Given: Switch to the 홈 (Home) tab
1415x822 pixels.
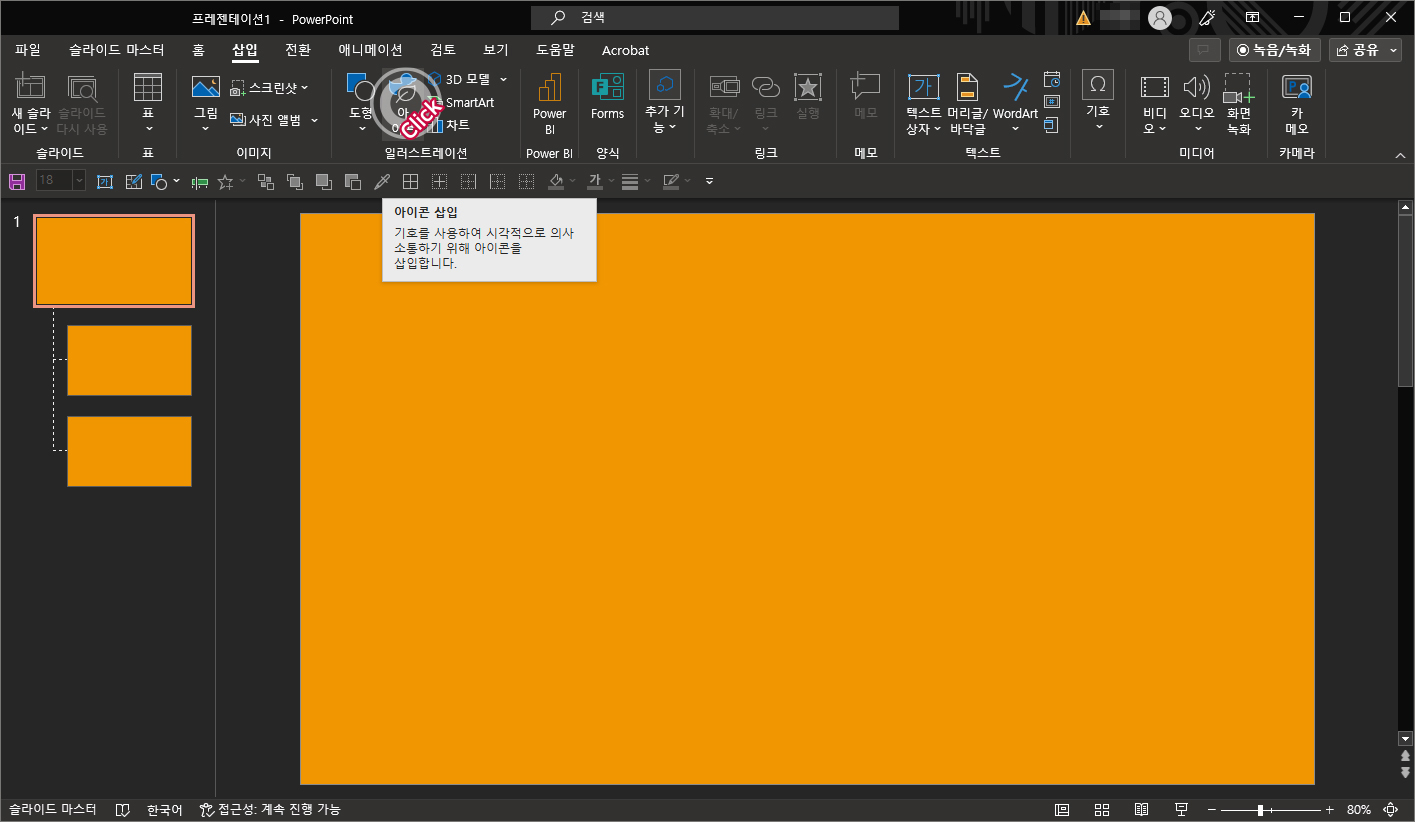Looking at the screenshot, I should [198, 50].
